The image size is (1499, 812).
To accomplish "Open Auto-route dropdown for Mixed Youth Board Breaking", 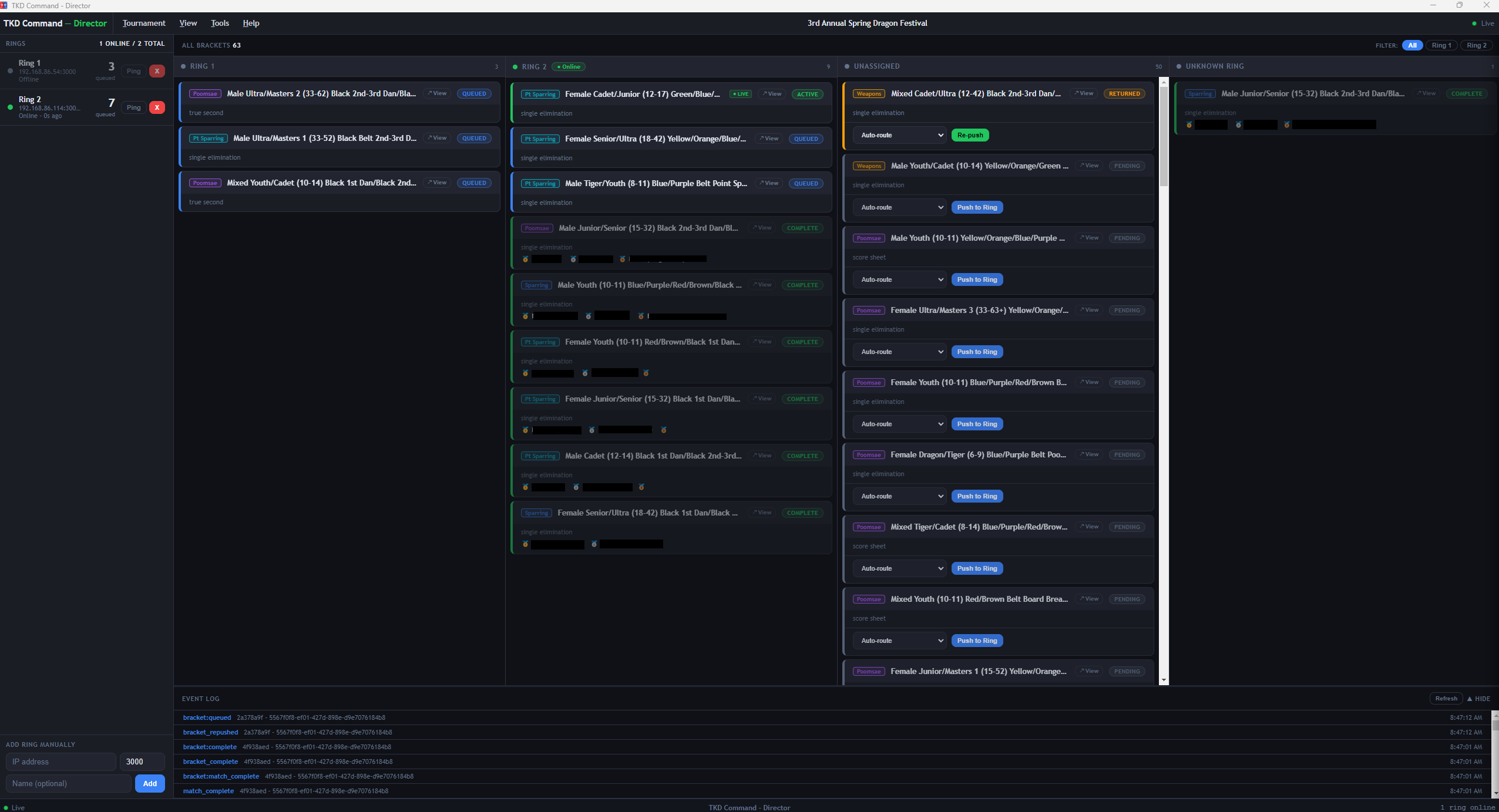I will tap(899, 641).
